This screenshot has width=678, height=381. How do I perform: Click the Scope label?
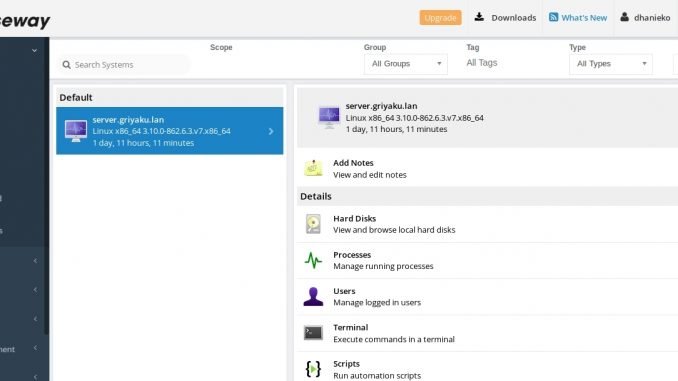point(221,47)
